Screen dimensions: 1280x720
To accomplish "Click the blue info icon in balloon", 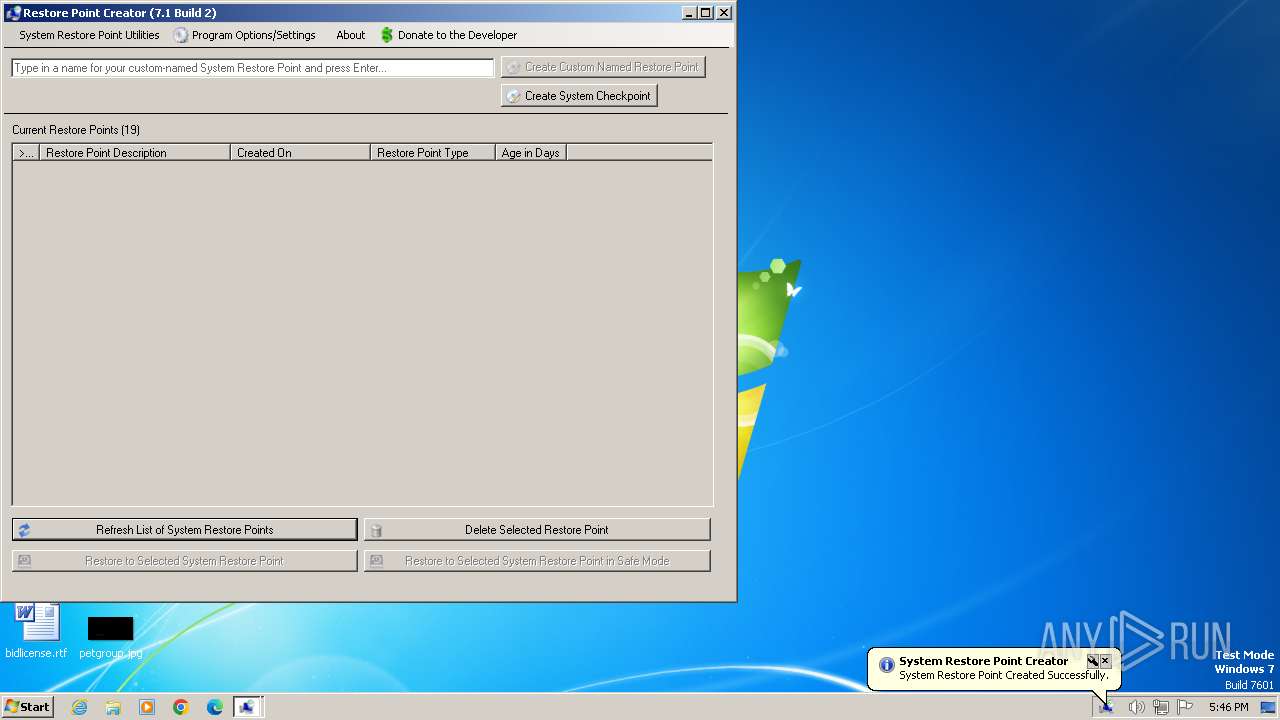I will click(886, 665).
